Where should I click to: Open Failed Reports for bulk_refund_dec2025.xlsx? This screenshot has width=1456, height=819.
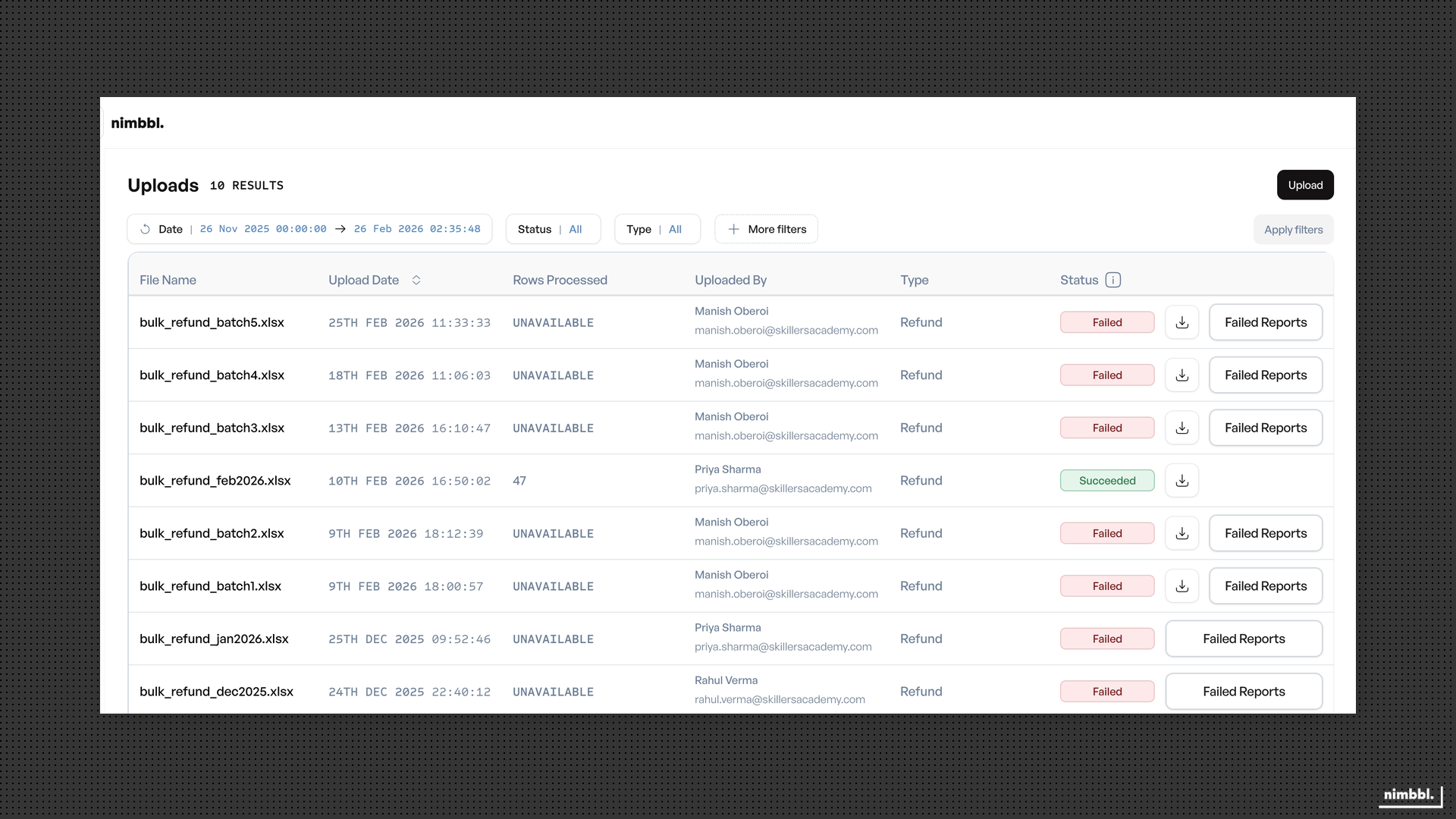1244,692
